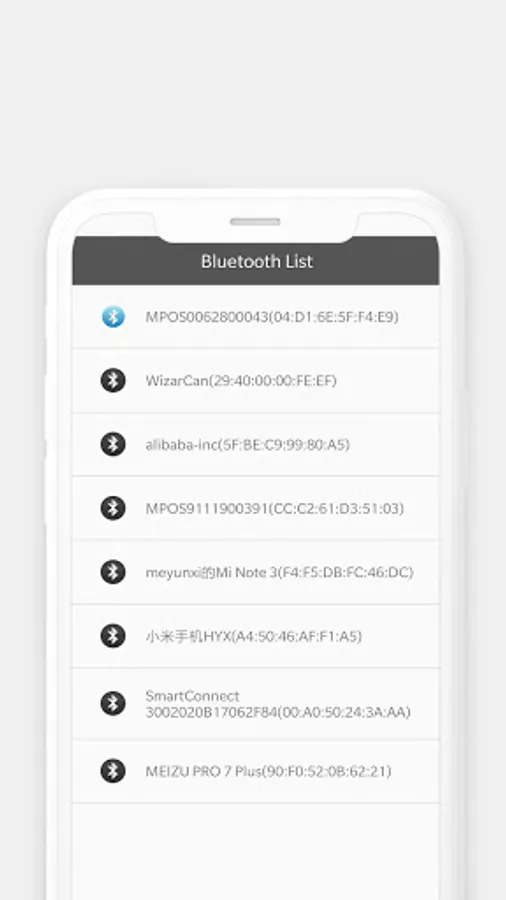Click the Bluetooth icon next to meyunxi Mi Note 3

[x=113, y=572]
